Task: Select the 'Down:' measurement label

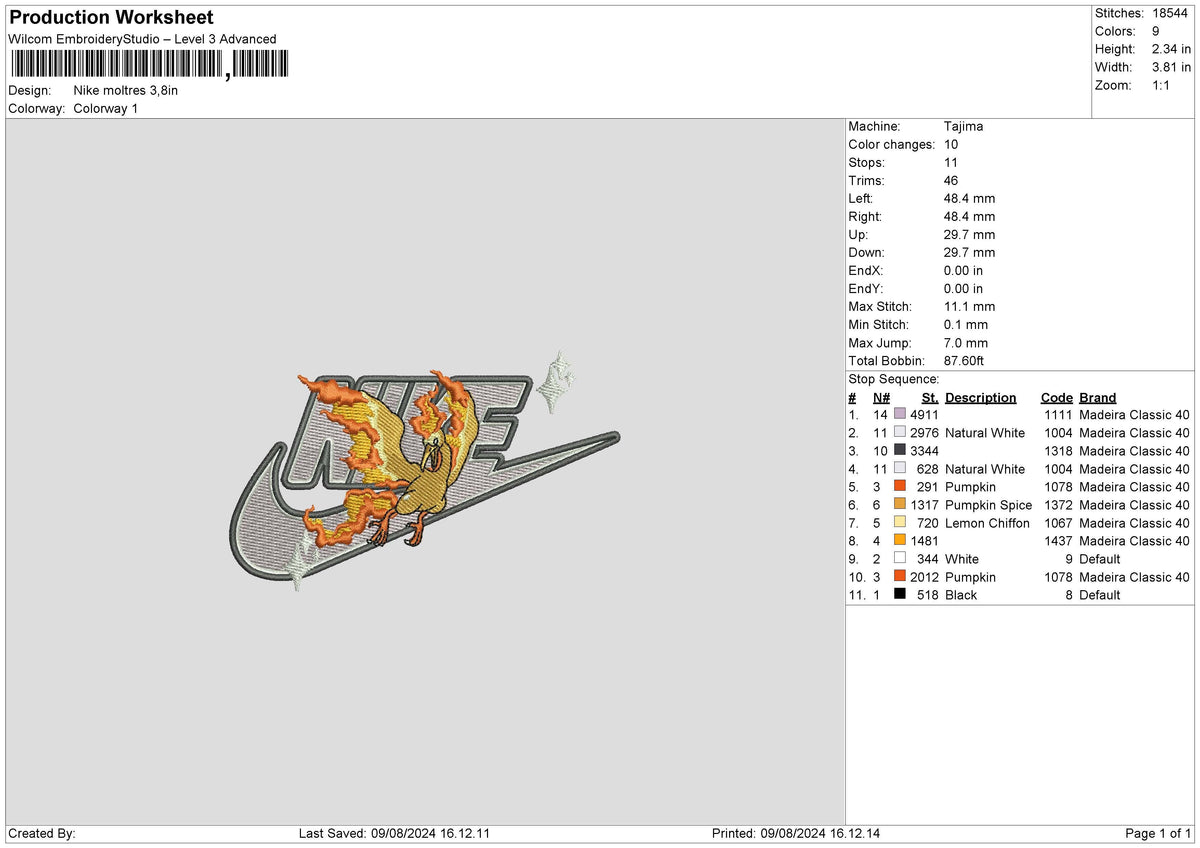Action: click(866, 252)
